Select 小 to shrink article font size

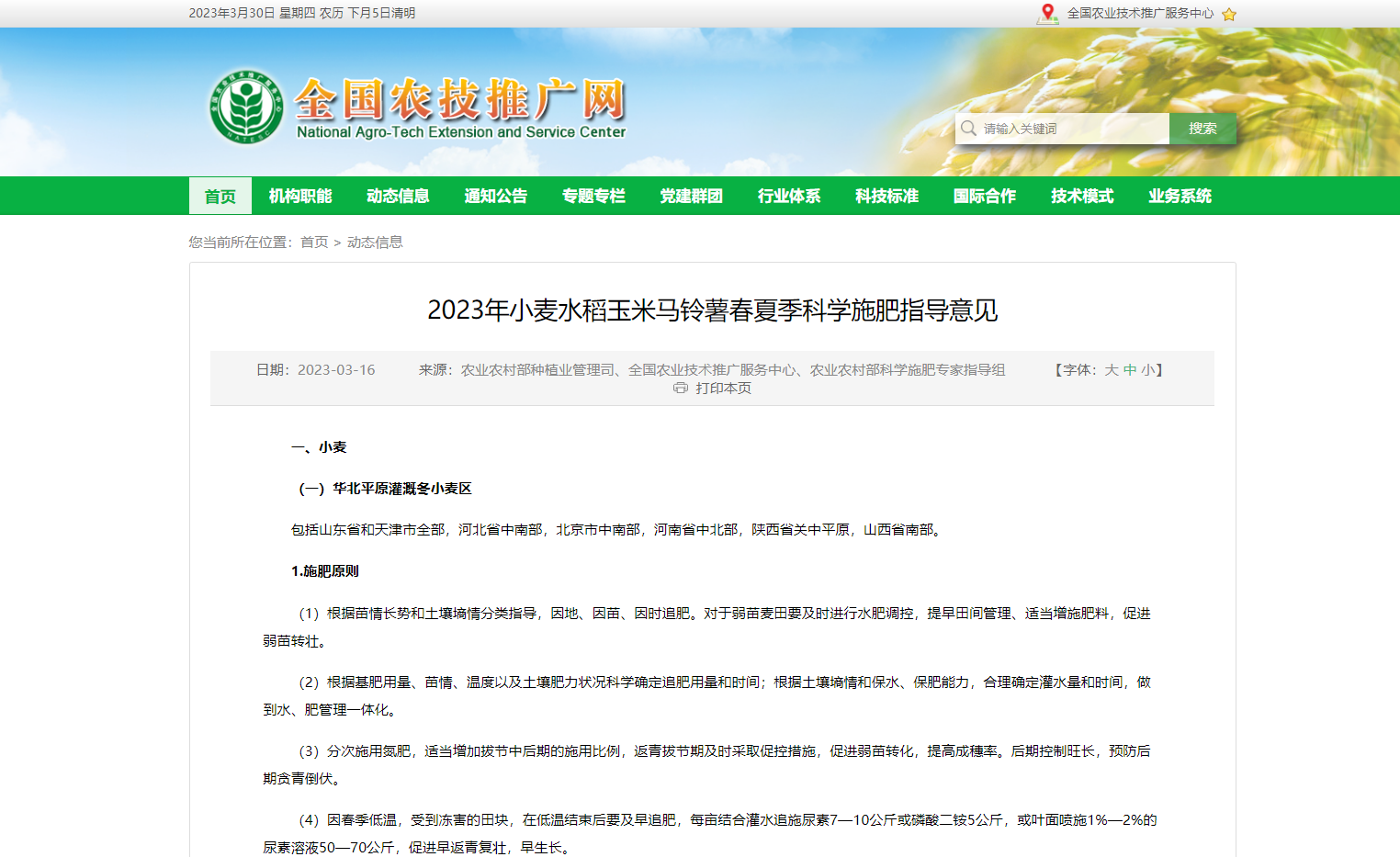click(x=1146, y=369)
